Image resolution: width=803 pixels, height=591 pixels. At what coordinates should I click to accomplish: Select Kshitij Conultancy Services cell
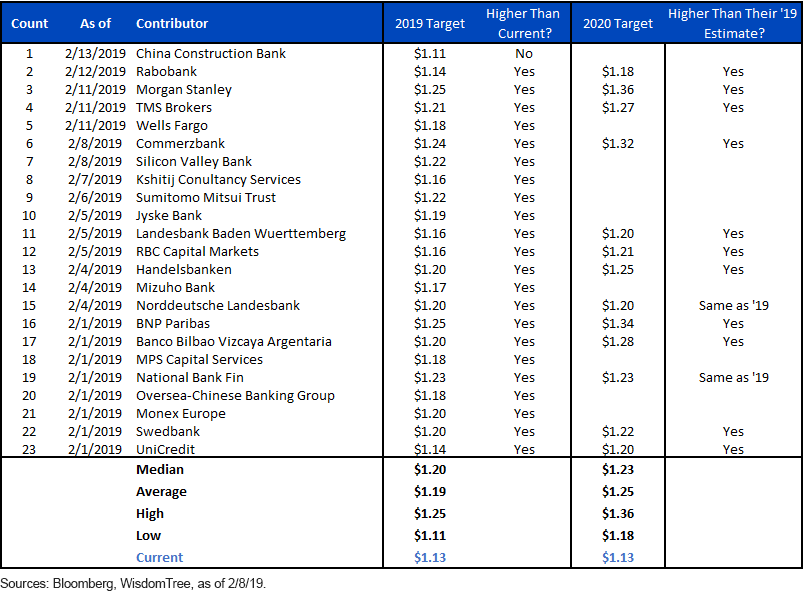coord(218,179)
